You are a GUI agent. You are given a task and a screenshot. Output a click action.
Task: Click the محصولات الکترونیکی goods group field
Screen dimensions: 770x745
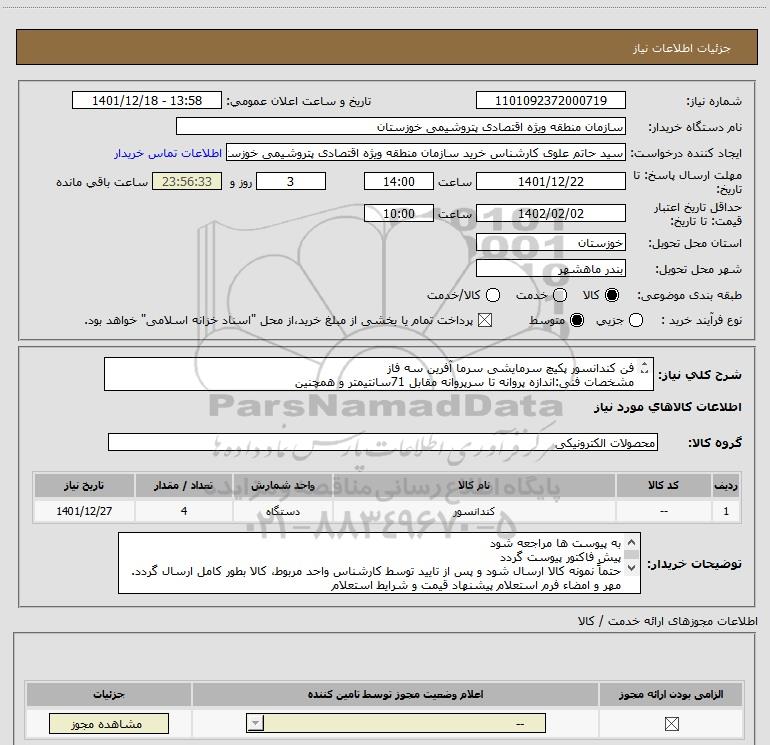[383, 442]
